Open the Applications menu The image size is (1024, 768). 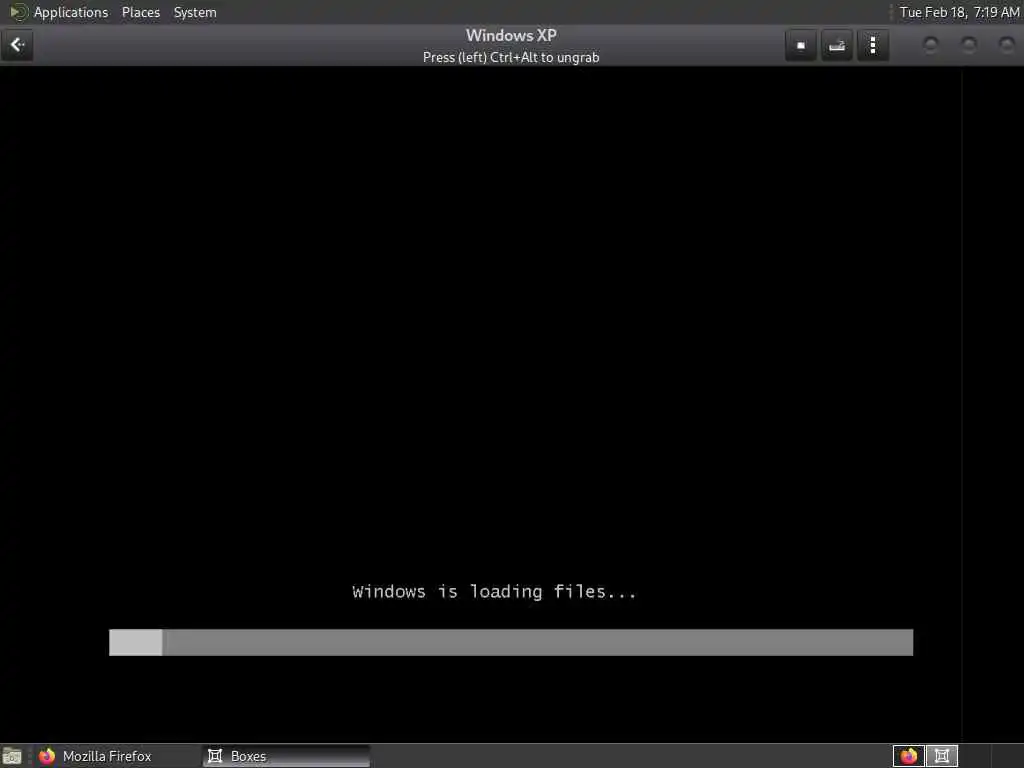(x=71, y=12)
